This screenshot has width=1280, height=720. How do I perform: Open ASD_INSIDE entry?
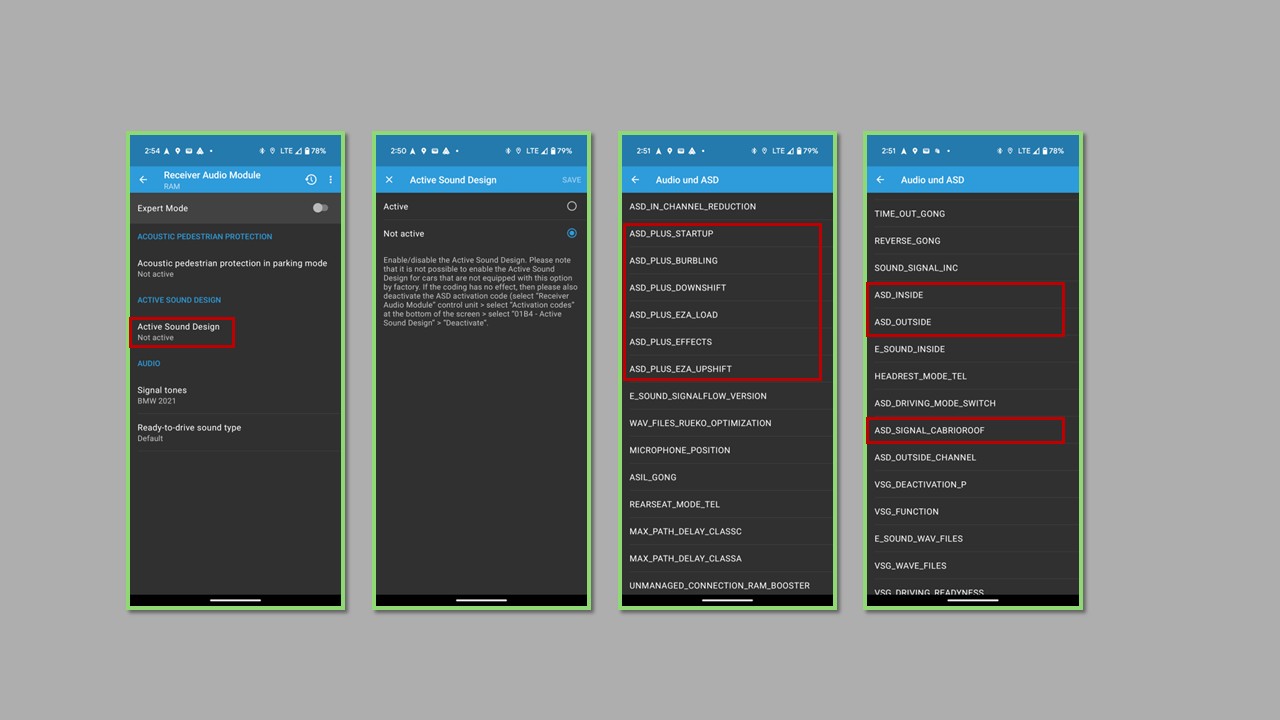[973, 295]
